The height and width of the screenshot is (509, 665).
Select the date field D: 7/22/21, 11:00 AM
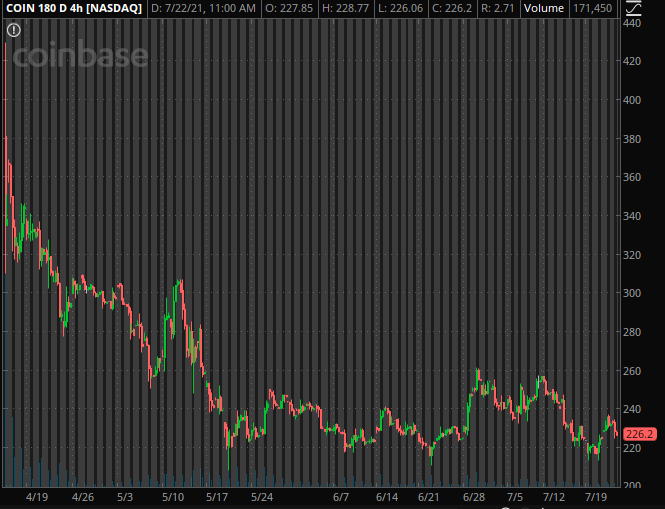click(x=204, y=8)
